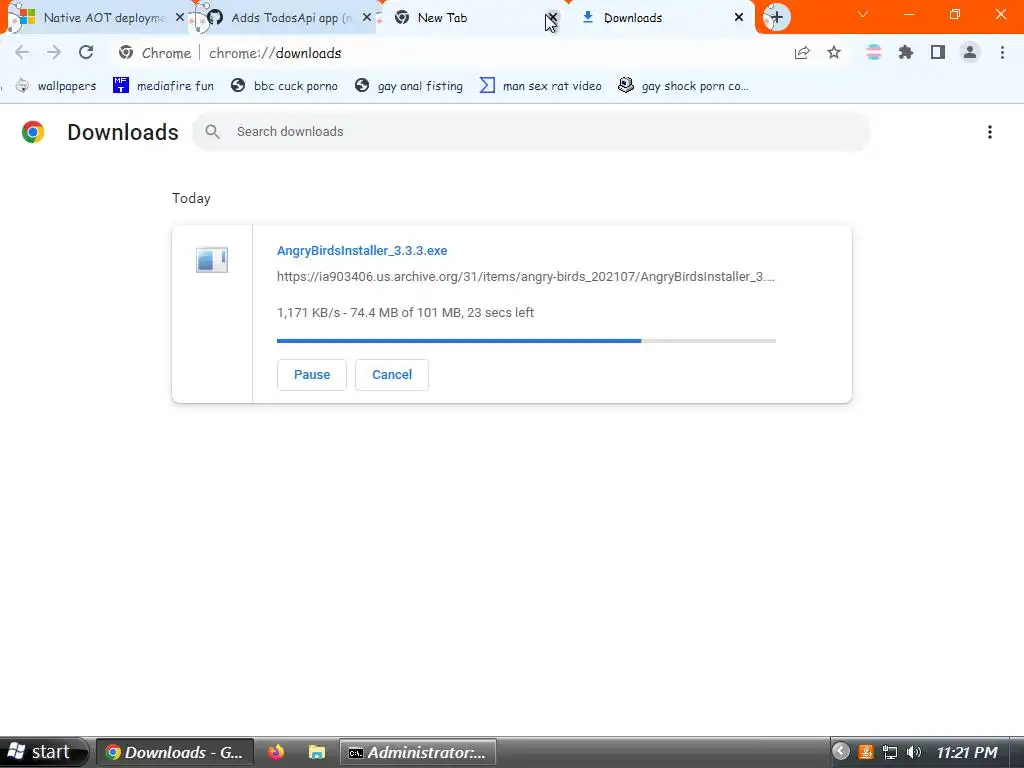Click the share page icon in address bar
This screenshot has height=768, width=1024.
[802, 53]
